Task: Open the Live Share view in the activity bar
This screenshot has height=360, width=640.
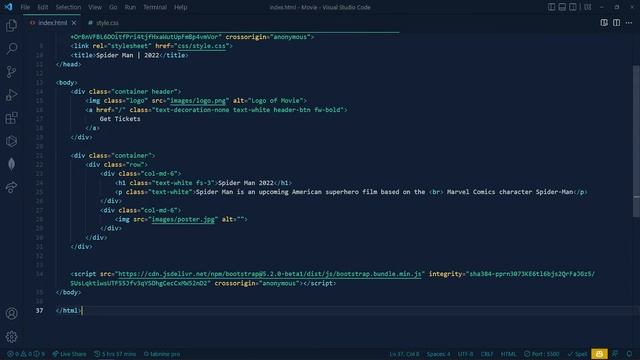Action: [11, 187]
